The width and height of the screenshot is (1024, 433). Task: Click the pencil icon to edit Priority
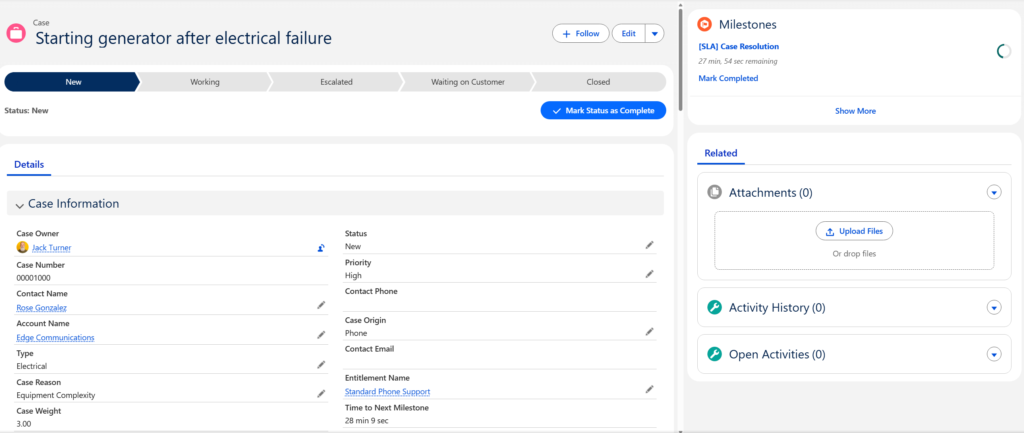[649, 273]
